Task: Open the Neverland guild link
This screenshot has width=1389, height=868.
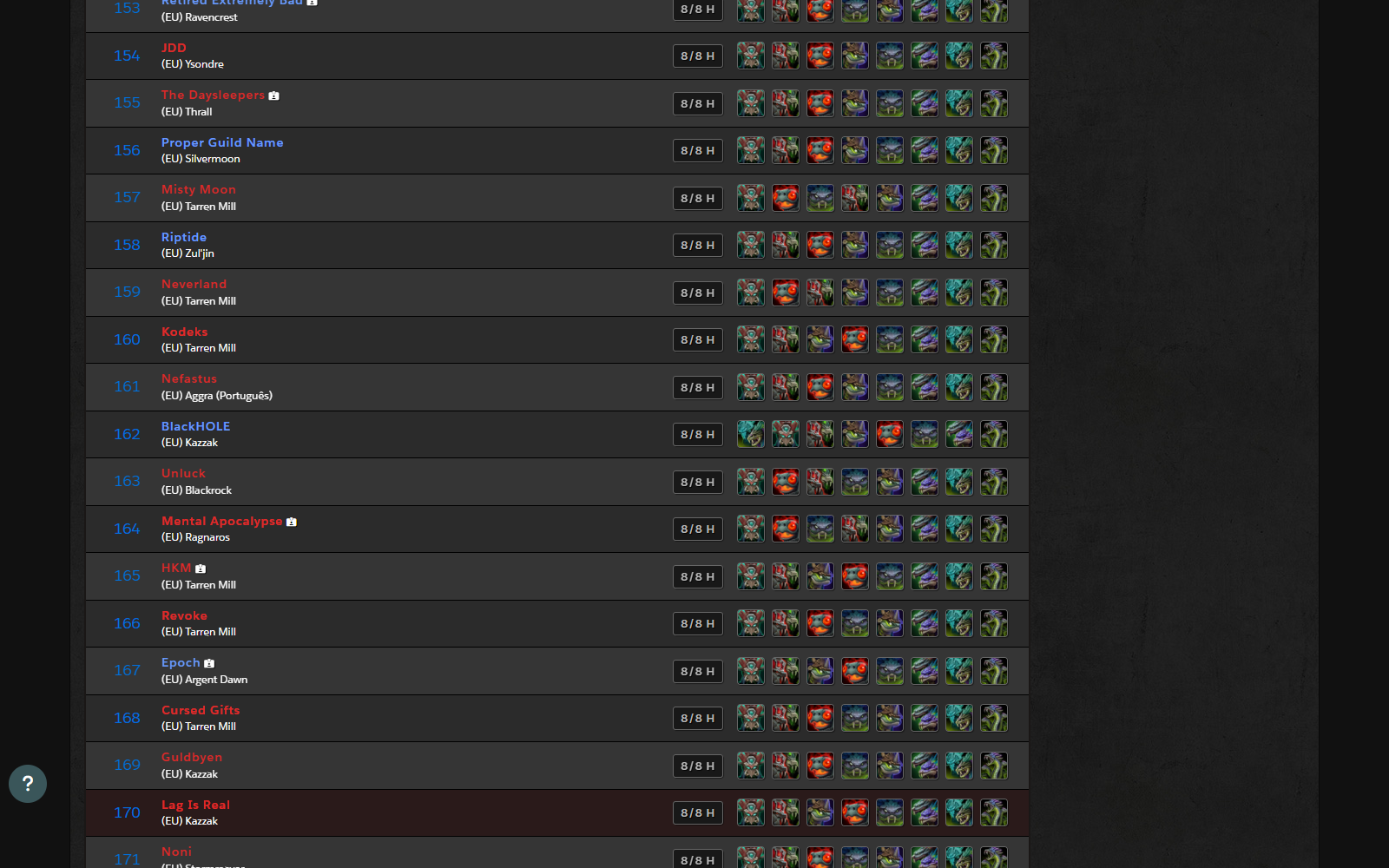Action: (x=194, y=284)
